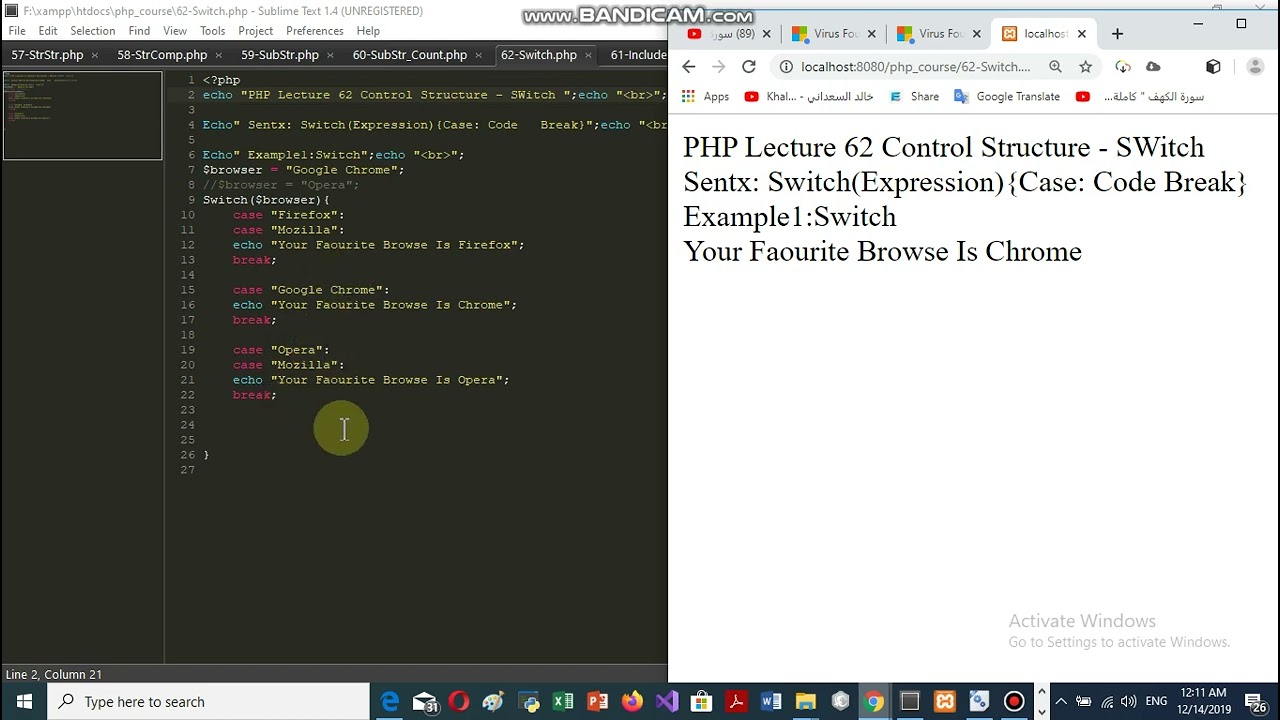Open the Tools menu

point(212,31)
